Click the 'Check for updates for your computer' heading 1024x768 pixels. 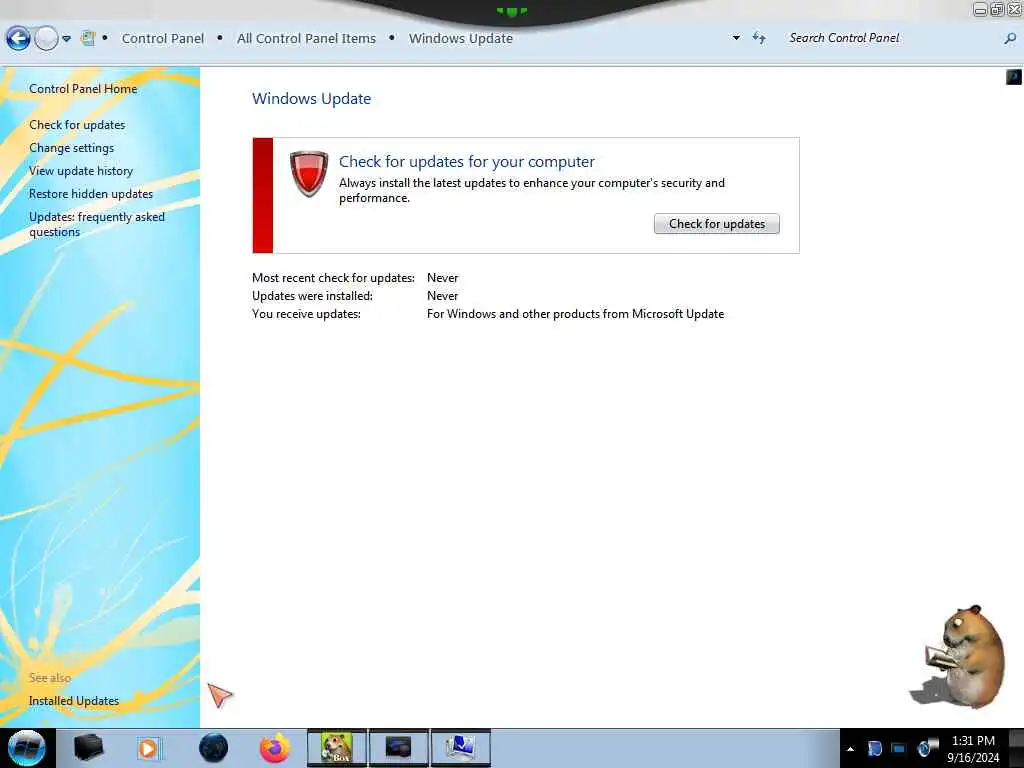click(x=466, y=161)
